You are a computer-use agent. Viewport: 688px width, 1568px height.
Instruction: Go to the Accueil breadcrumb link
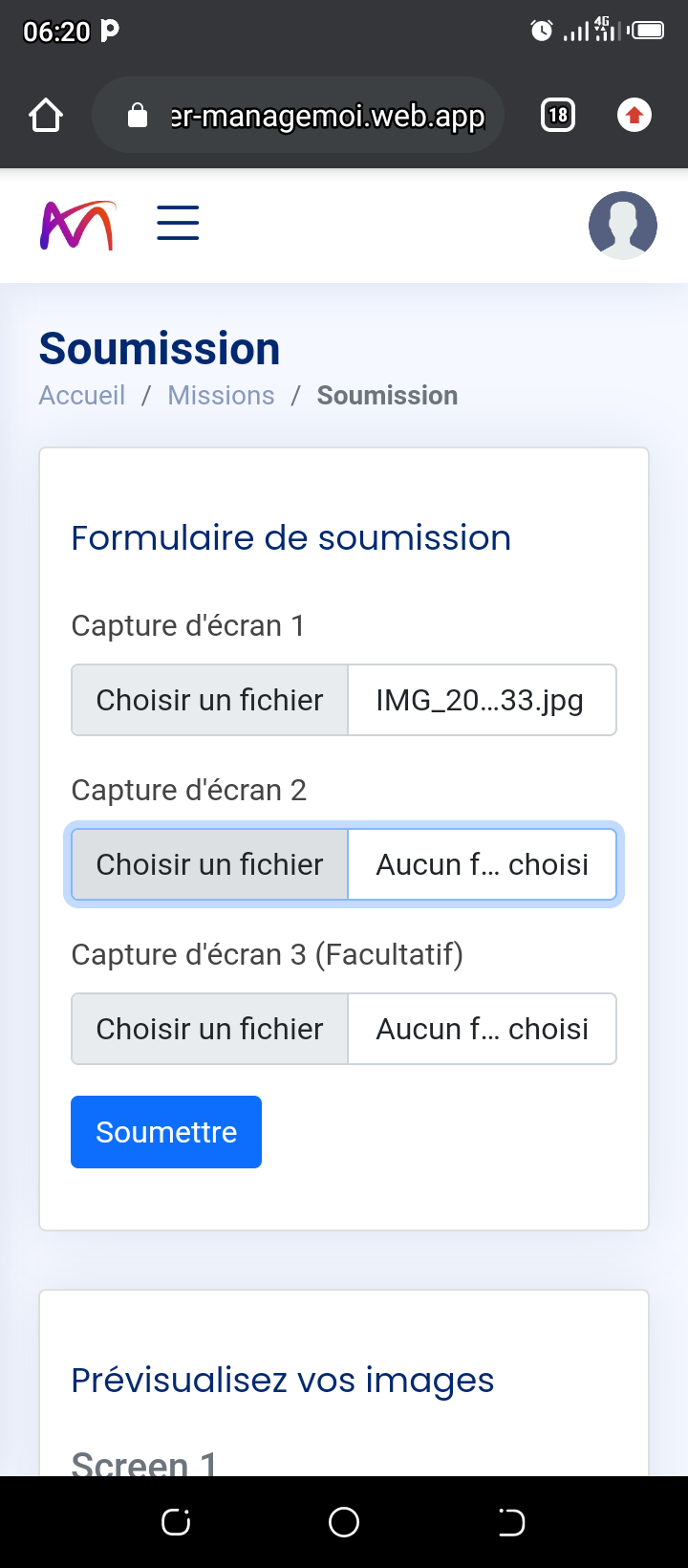pos(82,396)
